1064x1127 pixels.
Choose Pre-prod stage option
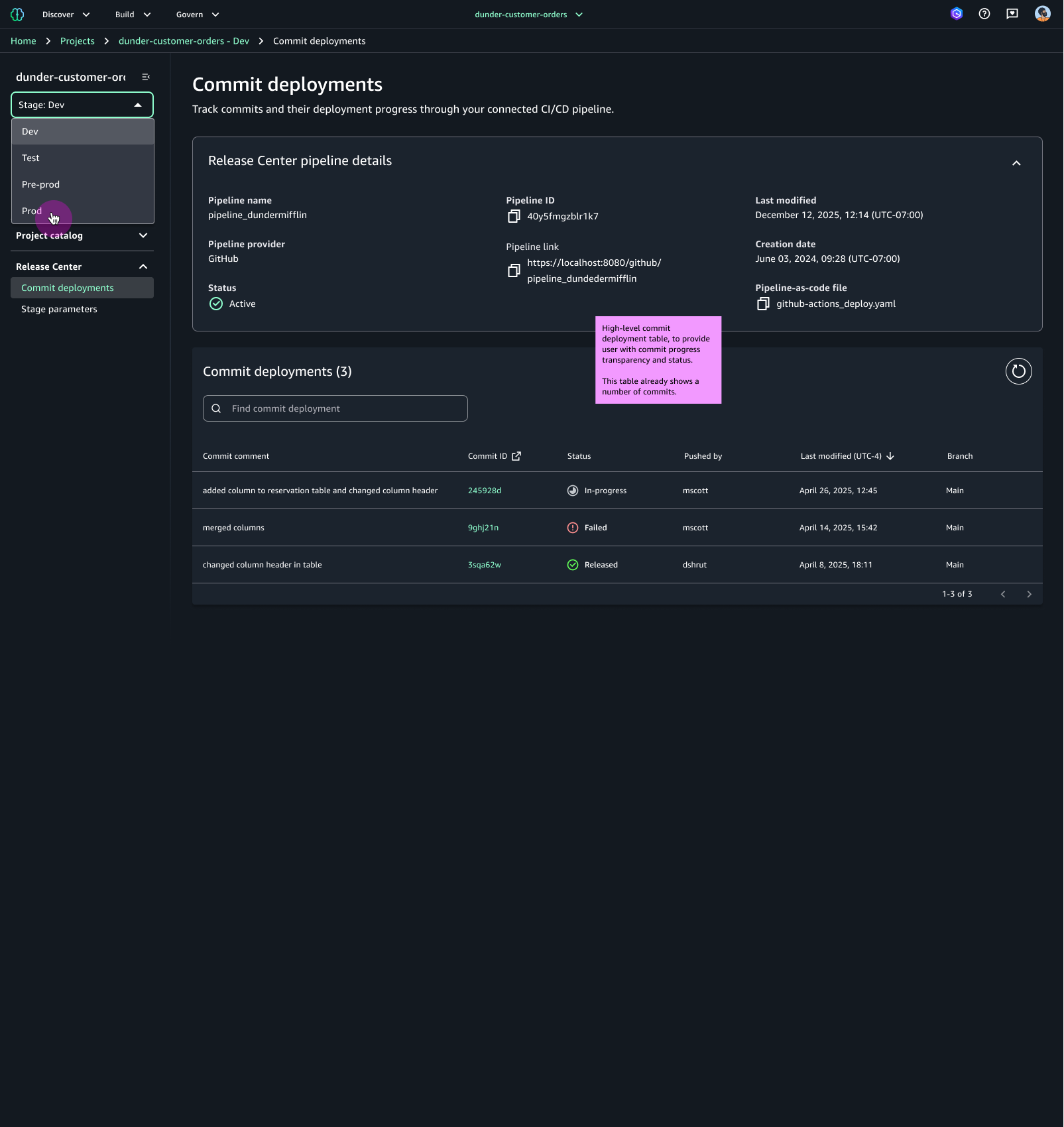(x=40, y=184)
